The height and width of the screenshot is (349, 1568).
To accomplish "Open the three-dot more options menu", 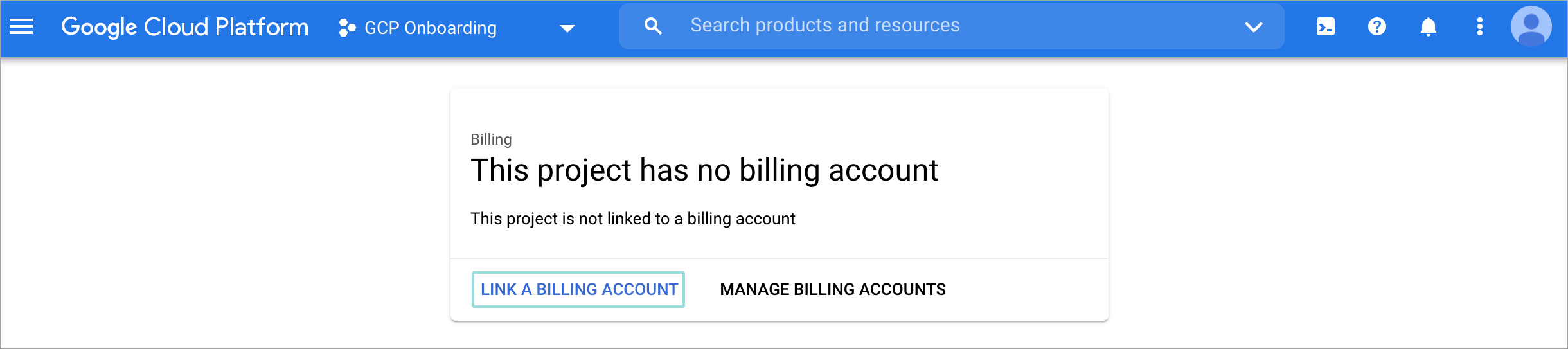I will [1479, 27].
